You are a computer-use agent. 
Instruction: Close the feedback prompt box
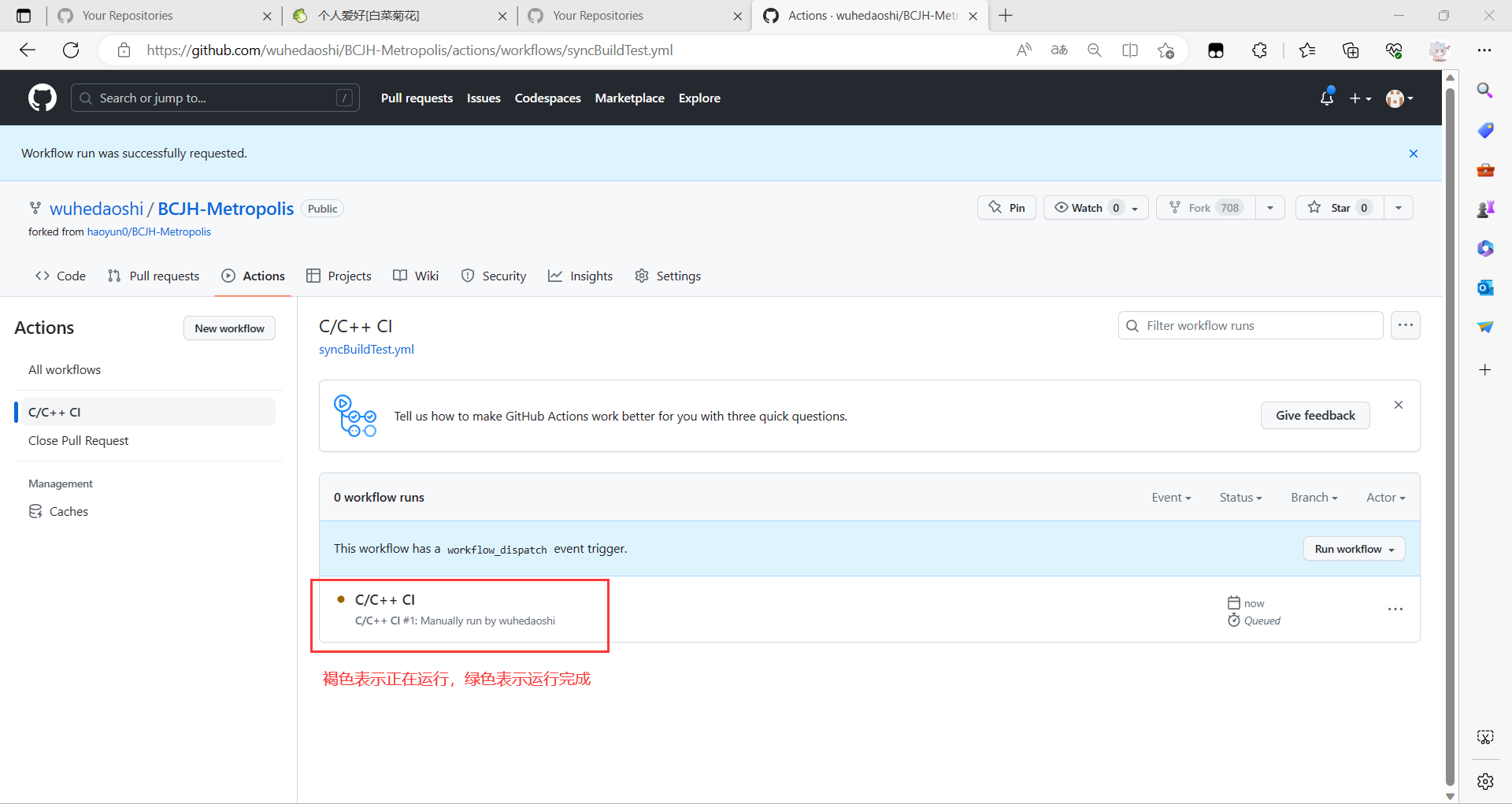[1399, 405]
